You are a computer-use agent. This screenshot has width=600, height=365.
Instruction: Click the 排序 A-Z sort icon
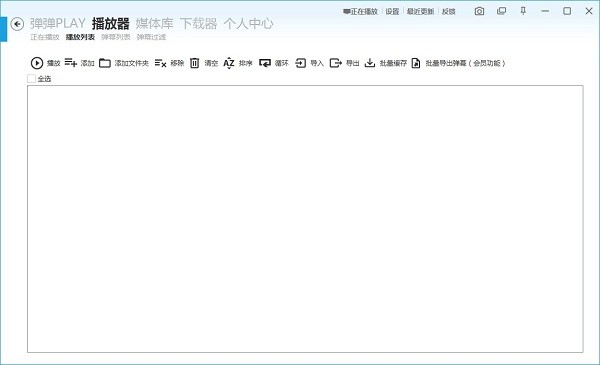(229, 63)
